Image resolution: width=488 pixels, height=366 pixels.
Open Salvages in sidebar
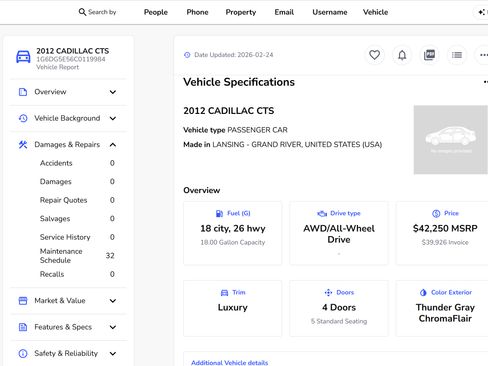click(55, 219)
